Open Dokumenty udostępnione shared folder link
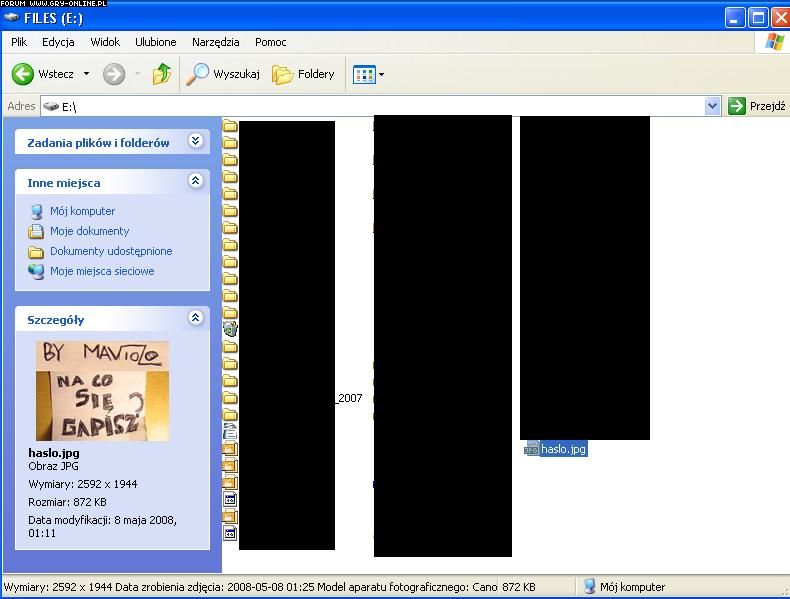This screenshot has width=790, height=599. [111, 251]
